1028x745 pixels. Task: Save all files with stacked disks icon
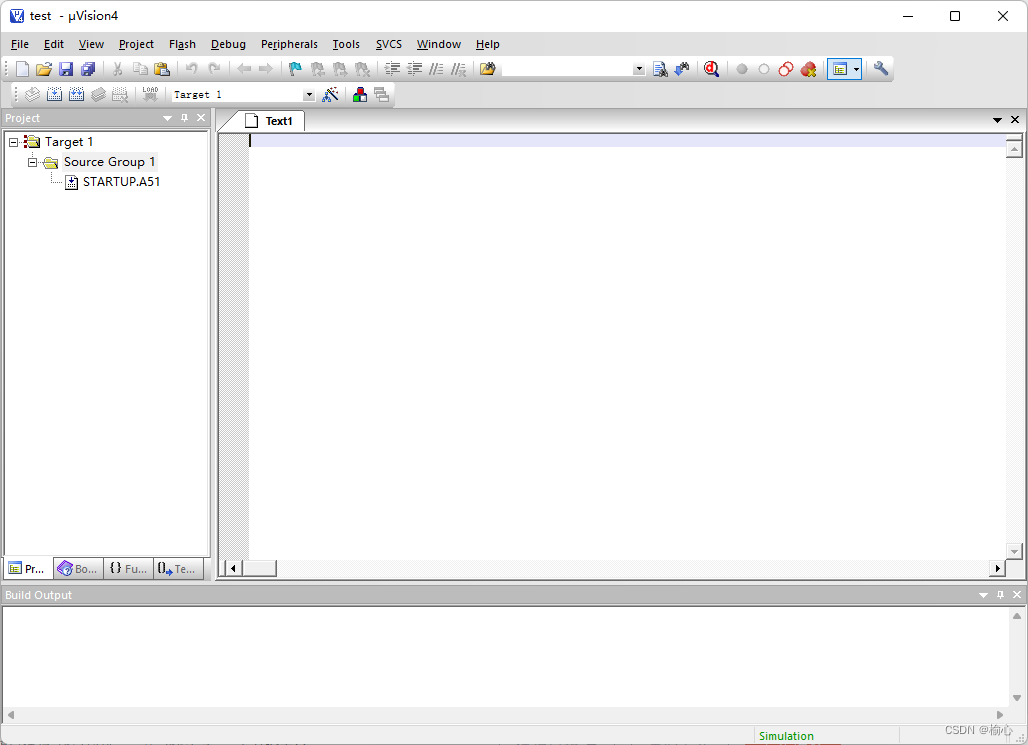point(88,69)
